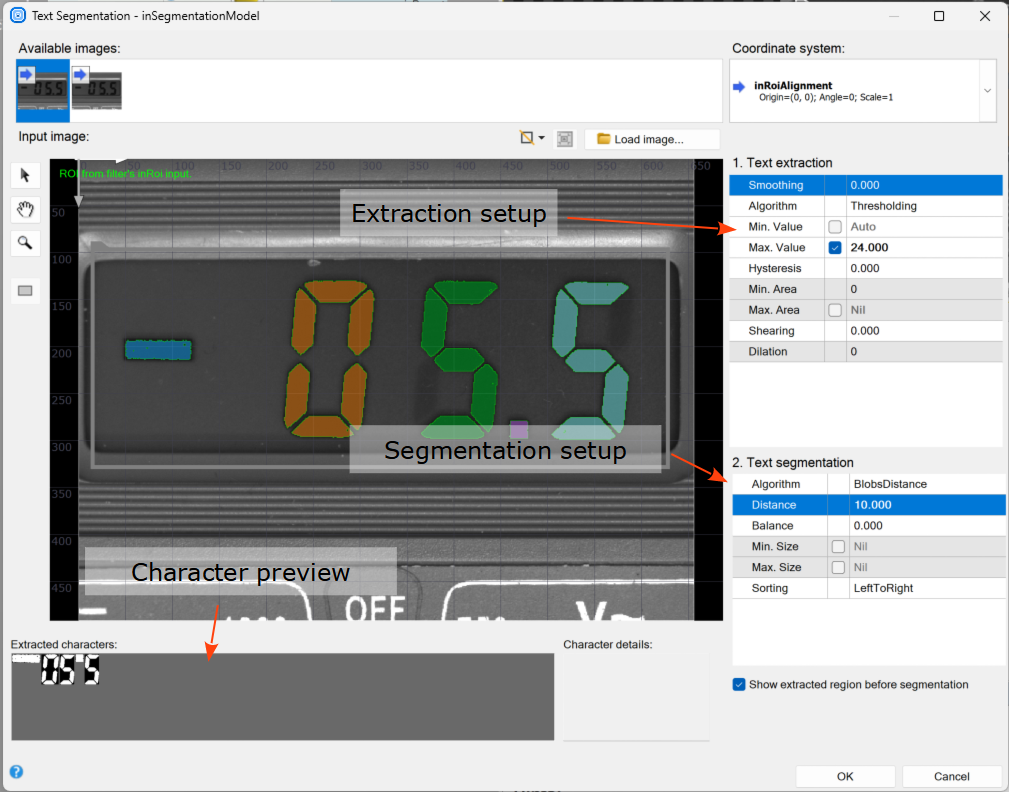The width and height of the screenshot is (1009, 792).
Task: Click the inRoiAlignment blue arrow icon
Action: (739, 87)
